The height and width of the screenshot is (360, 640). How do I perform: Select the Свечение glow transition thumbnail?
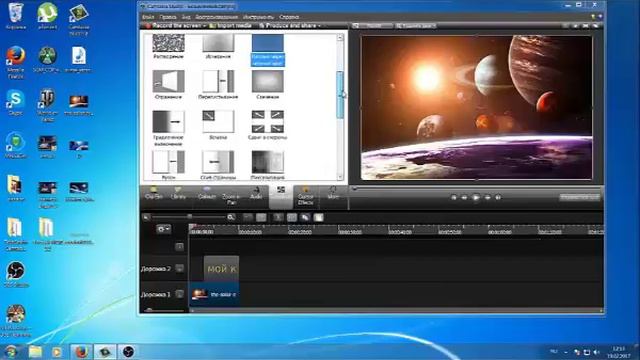pos(268,81)
